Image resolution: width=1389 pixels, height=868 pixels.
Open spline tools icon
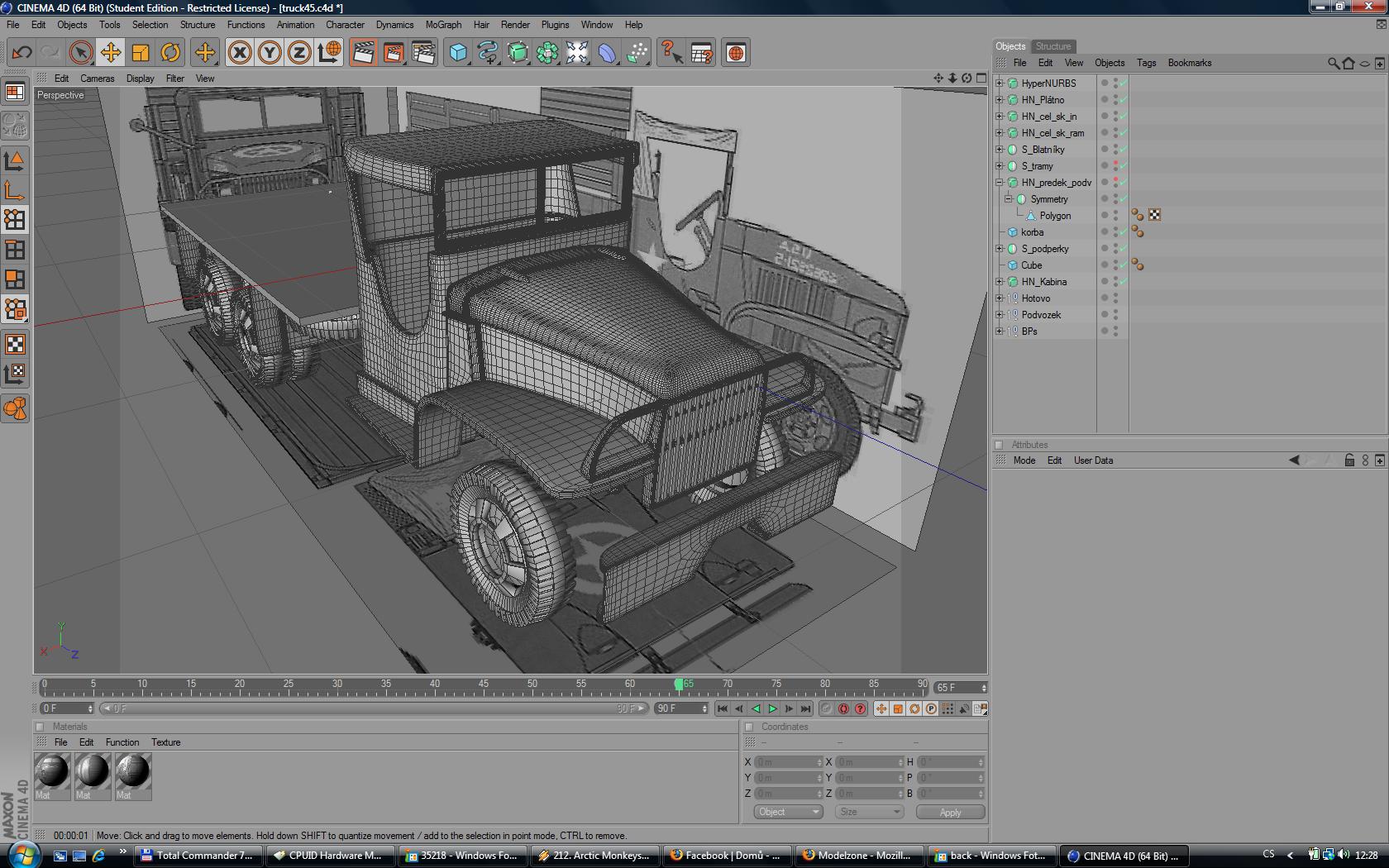pos(488,53)
